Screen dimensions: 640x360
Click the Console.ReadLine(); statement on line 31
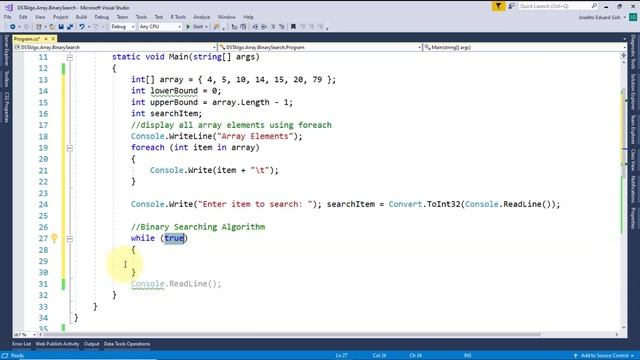click(x=176, y=284)
